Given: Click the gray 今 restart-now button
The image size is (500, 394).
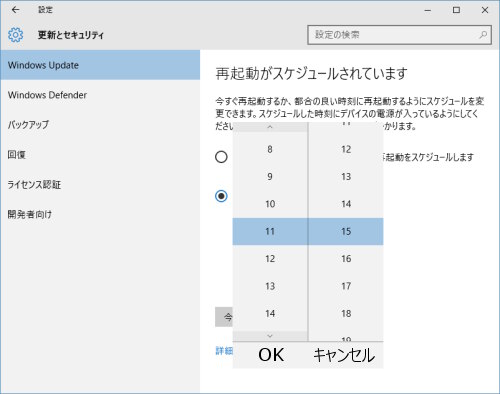Looking at the screenshot, I should [224, 317].
